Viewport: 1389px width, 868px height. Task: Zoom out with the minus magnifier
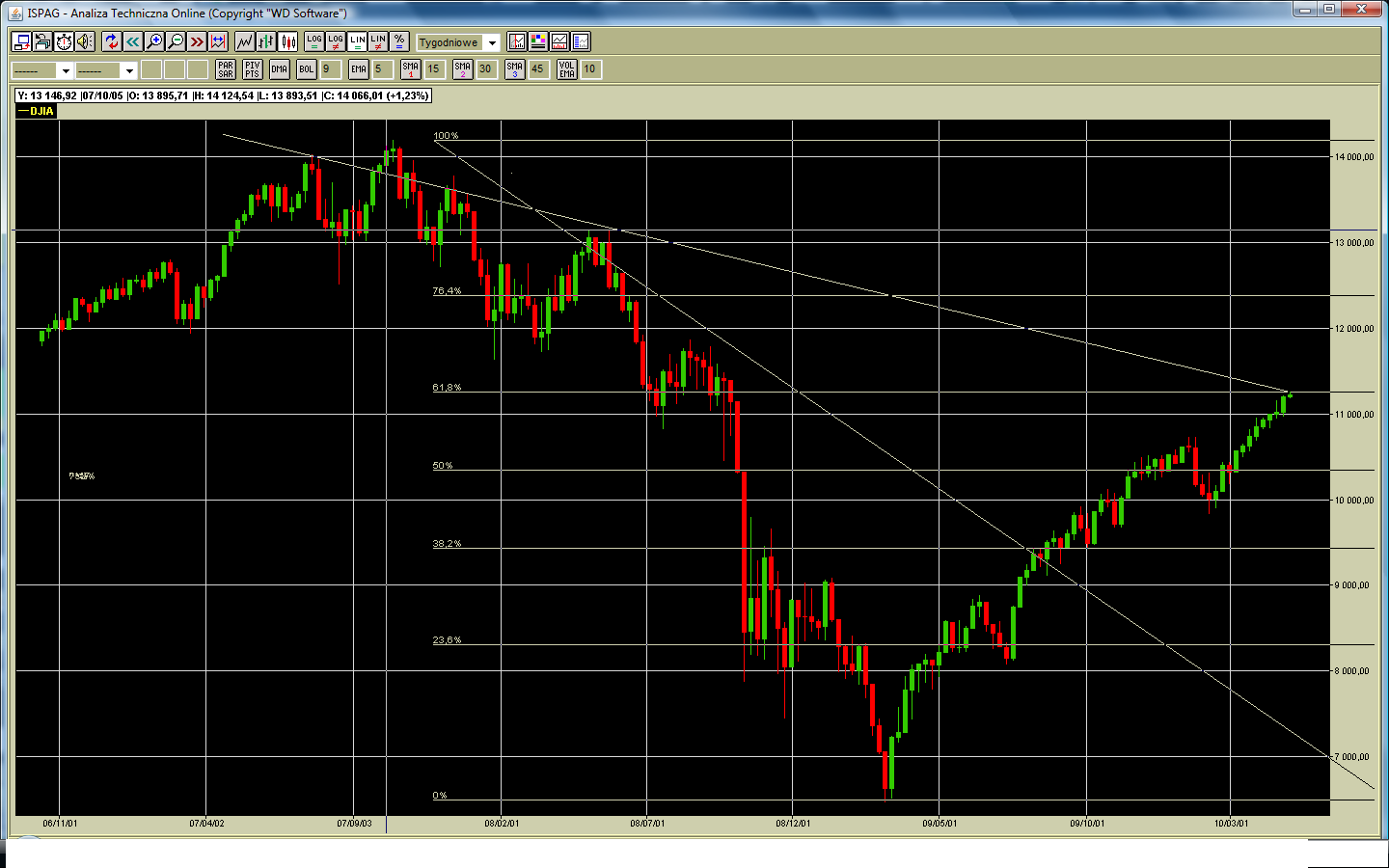coord(176,41)
